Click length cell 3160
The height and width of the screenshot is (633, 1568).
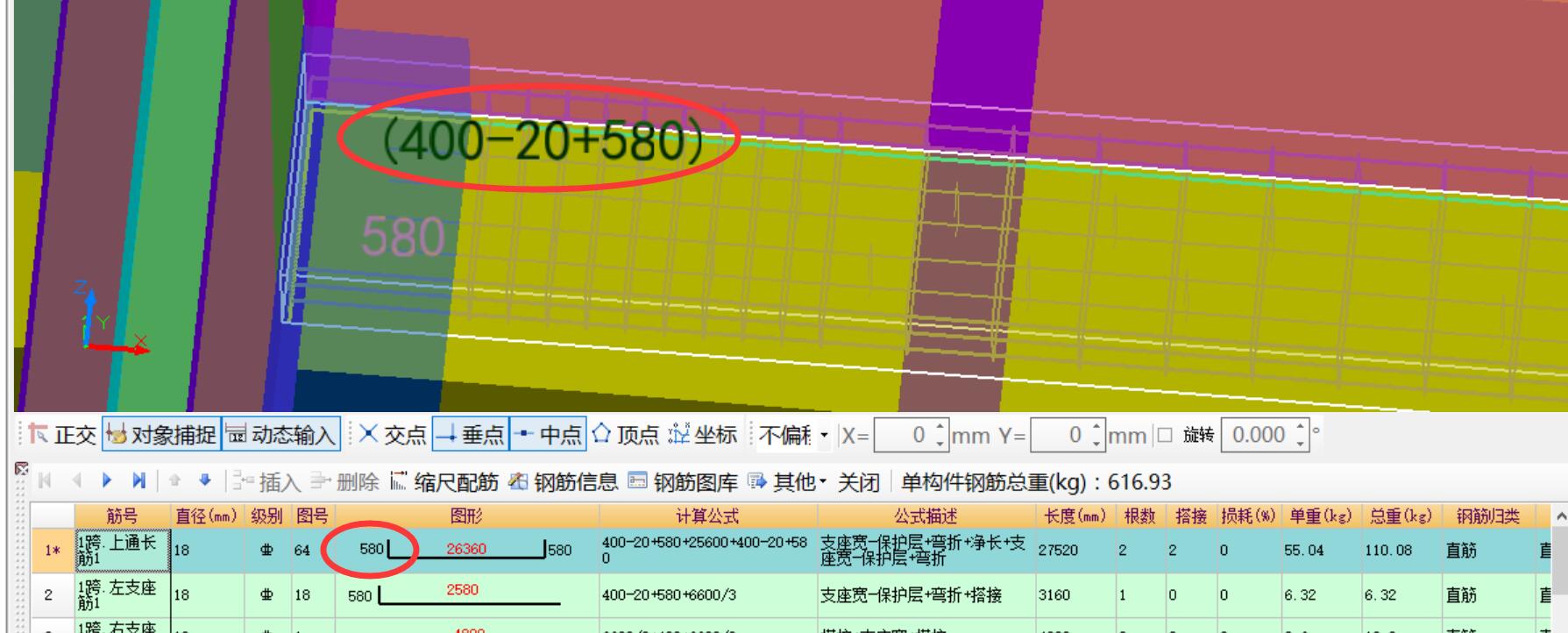[x=1075, y=595]
